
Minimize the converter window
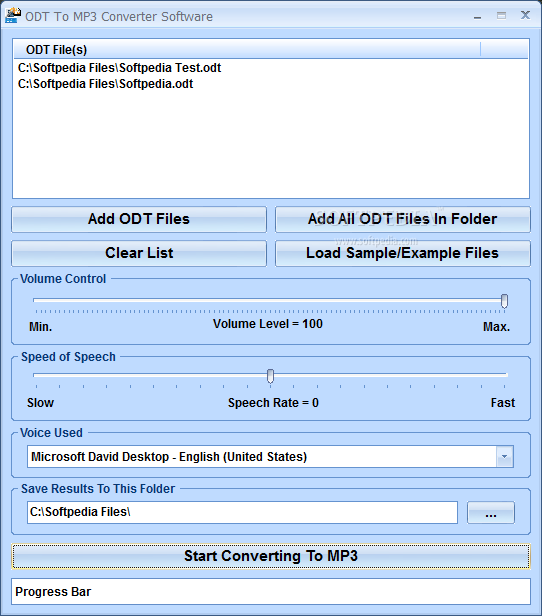pyautogui.click(x=477, y=16)
